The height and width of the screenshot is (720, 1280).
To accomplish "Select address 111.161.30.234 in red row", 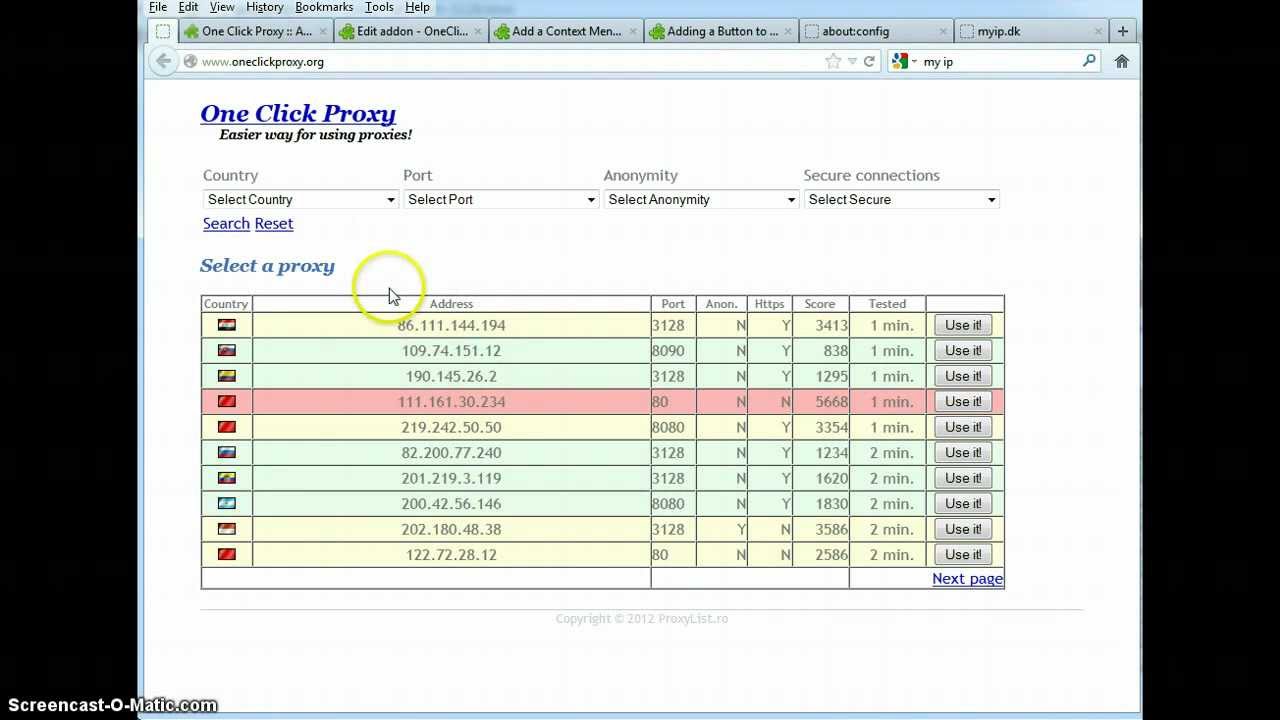I will click(451, 402).
